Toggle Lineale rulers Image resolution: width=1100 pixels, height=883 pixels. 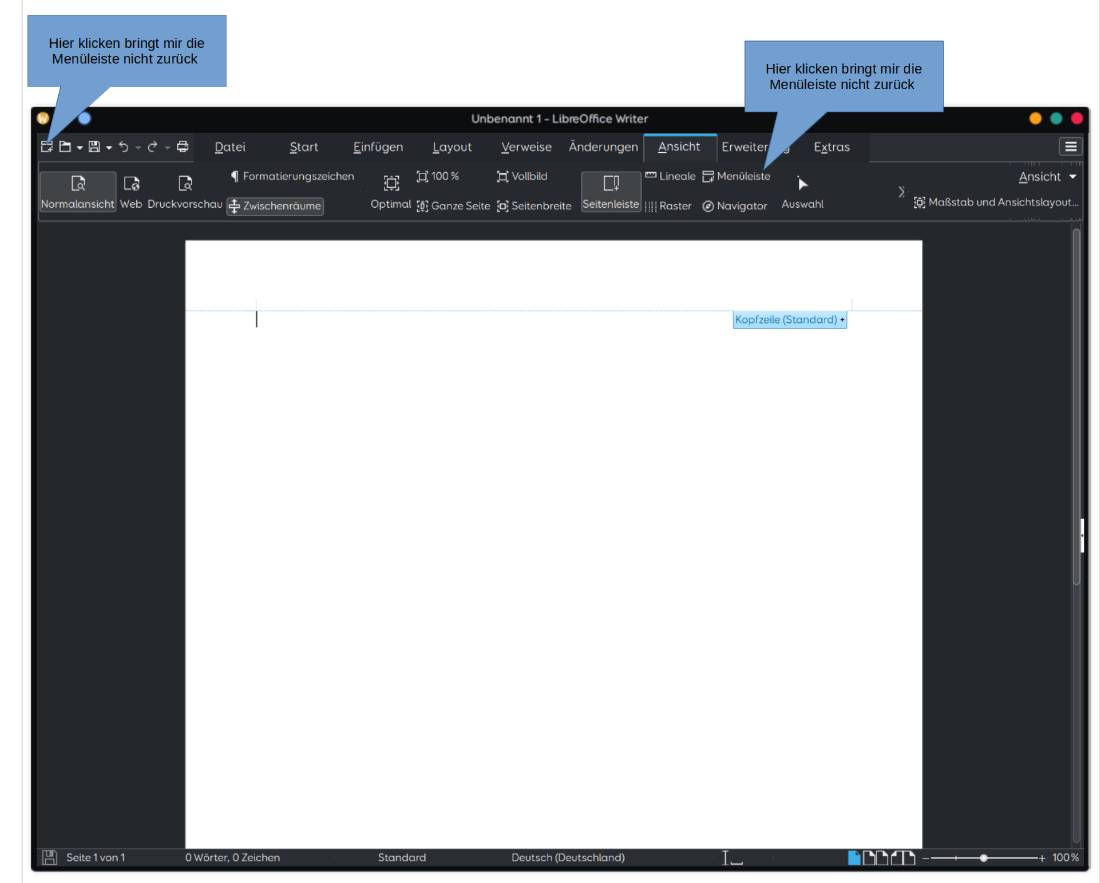pos(671,177)
